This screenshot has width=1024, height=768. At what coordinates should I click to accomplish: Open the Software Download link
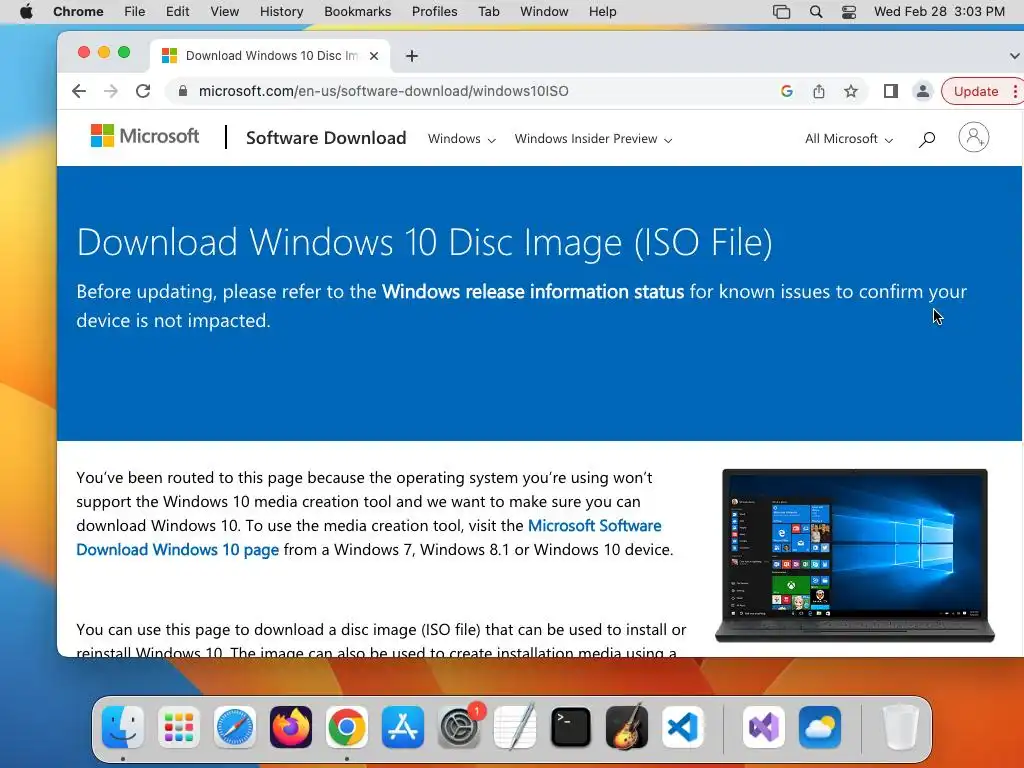[326, 138]
